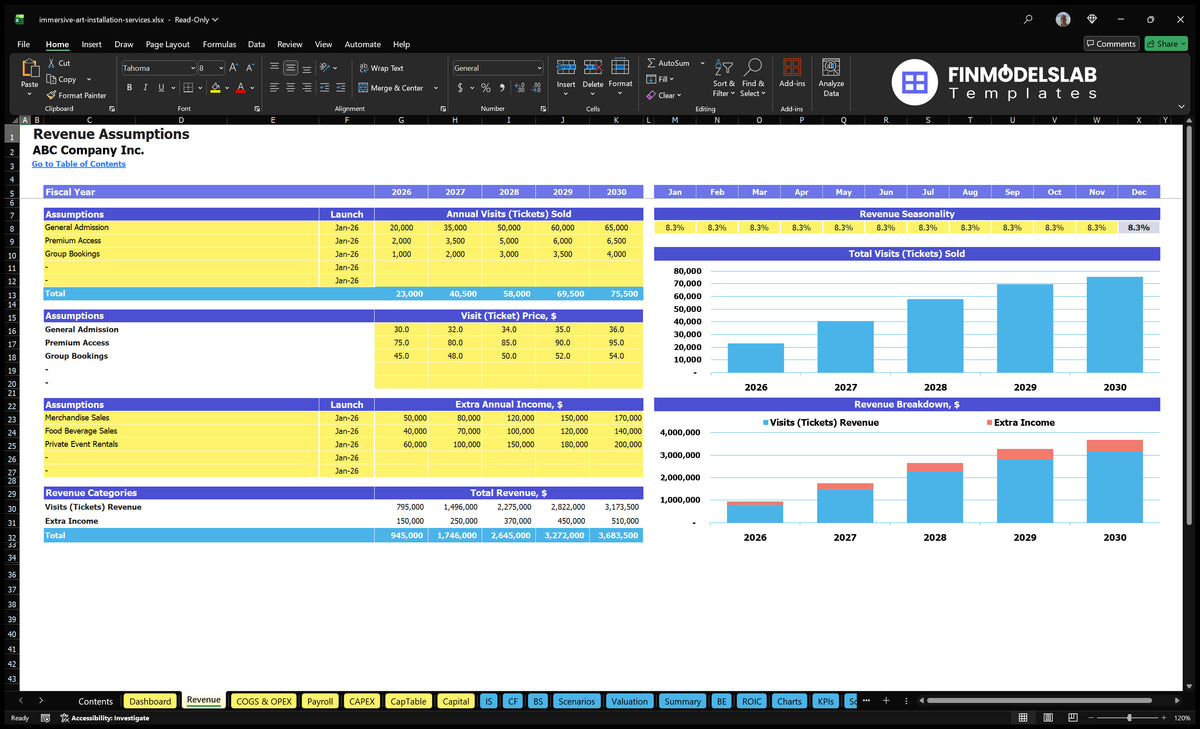
Task: Toggle Merge & Center
Action: pos(391,88)
